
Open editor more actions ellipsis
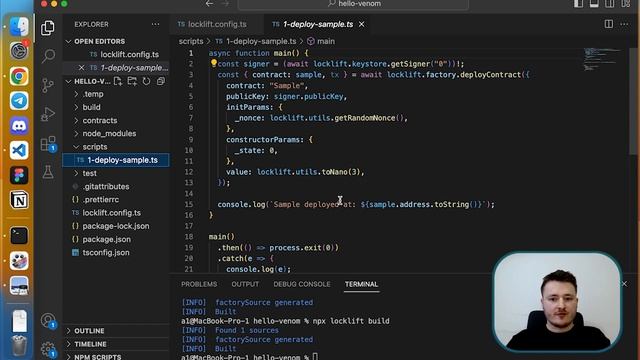pyautogui.click(x=624, y=24)
